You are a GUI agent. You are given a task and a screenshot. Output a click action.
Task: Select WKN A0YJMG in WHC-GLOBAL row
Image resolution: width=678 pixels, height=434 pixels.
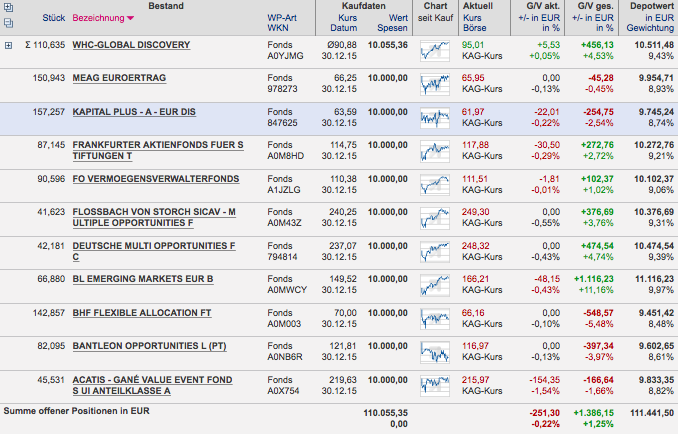point(285,56)
